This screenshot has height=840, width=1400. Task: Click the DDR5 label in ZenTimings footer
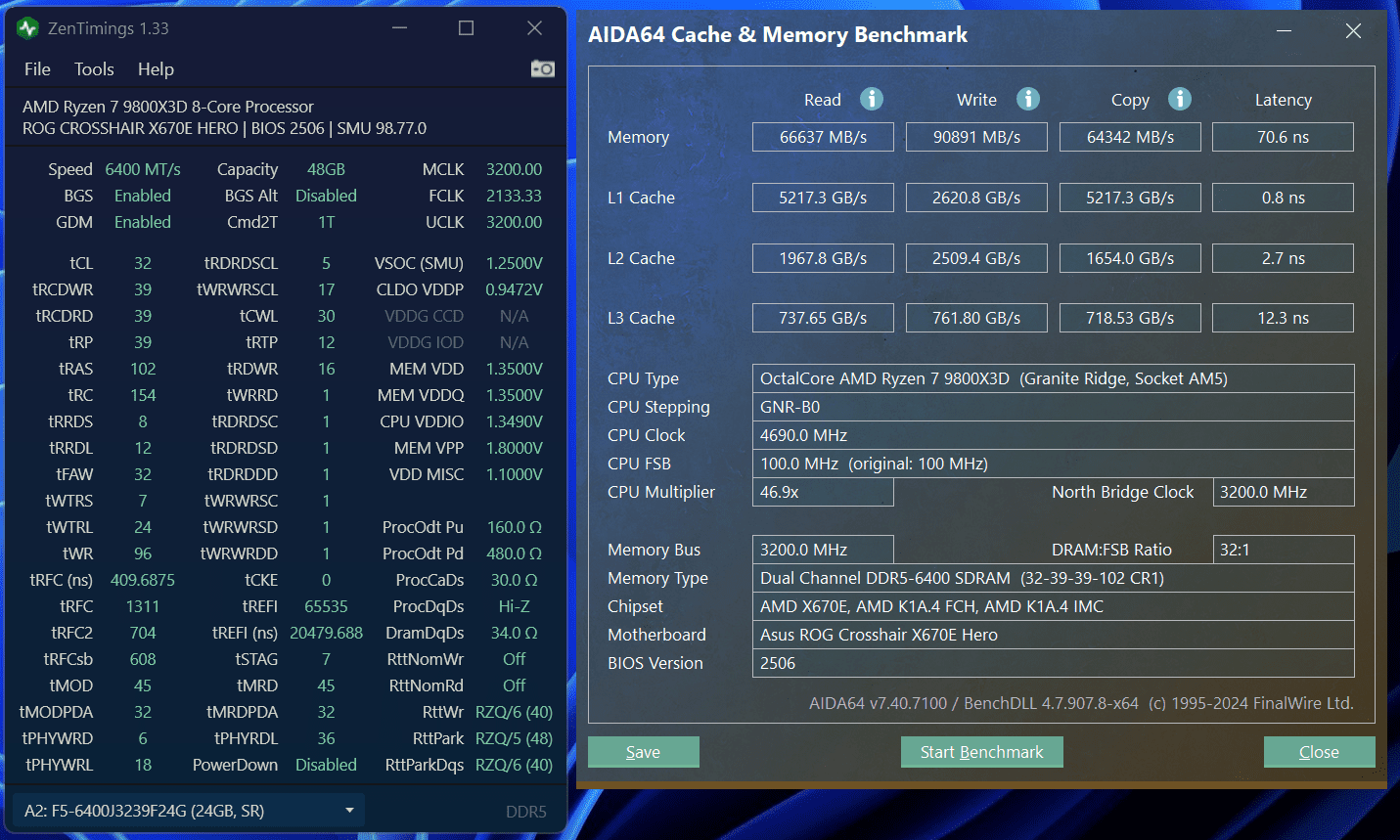(526, 812)
